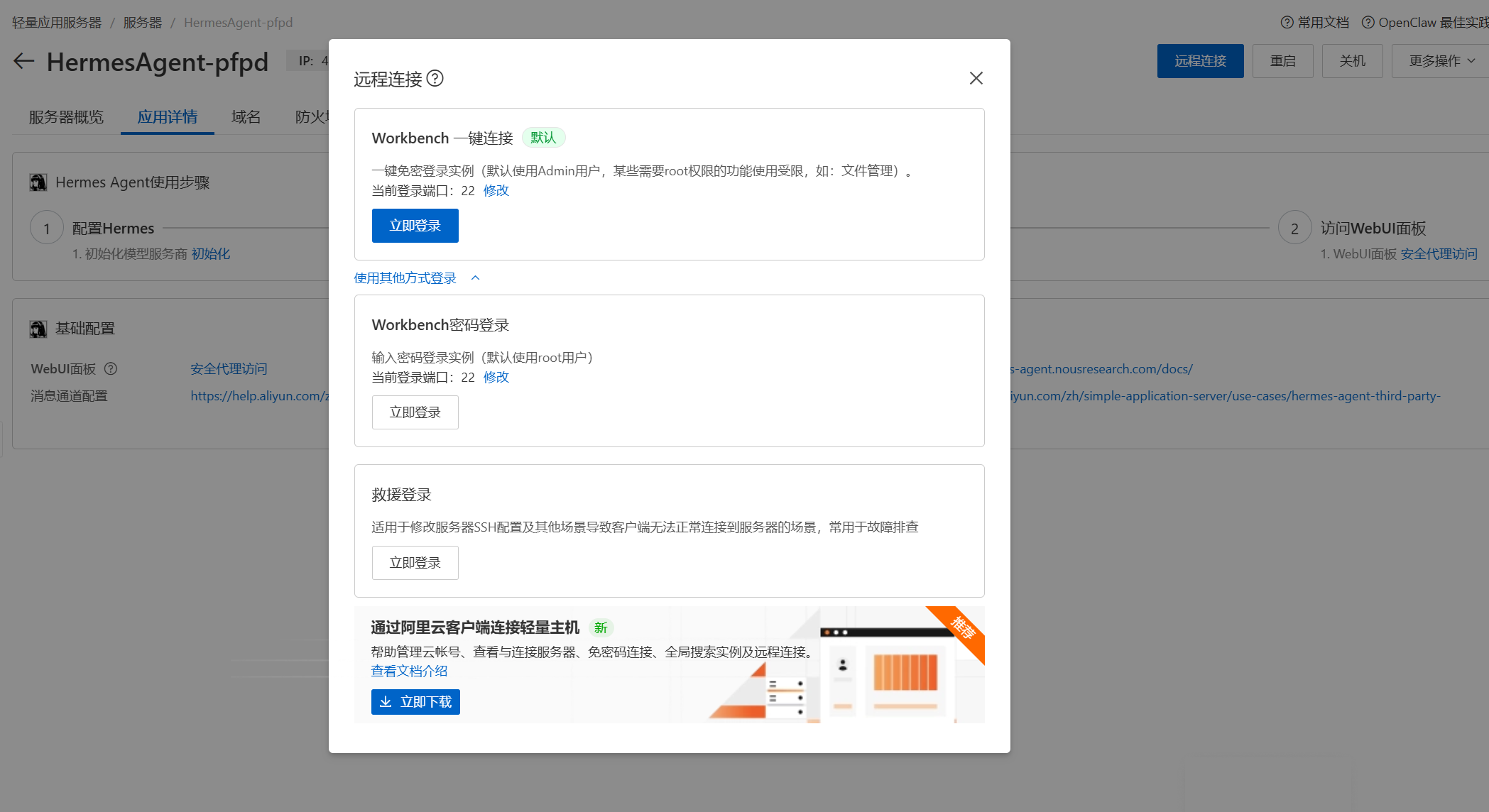Click 立即下载 client button
Viewport: 1489px width, 812px height.
(x=415, y=702)
